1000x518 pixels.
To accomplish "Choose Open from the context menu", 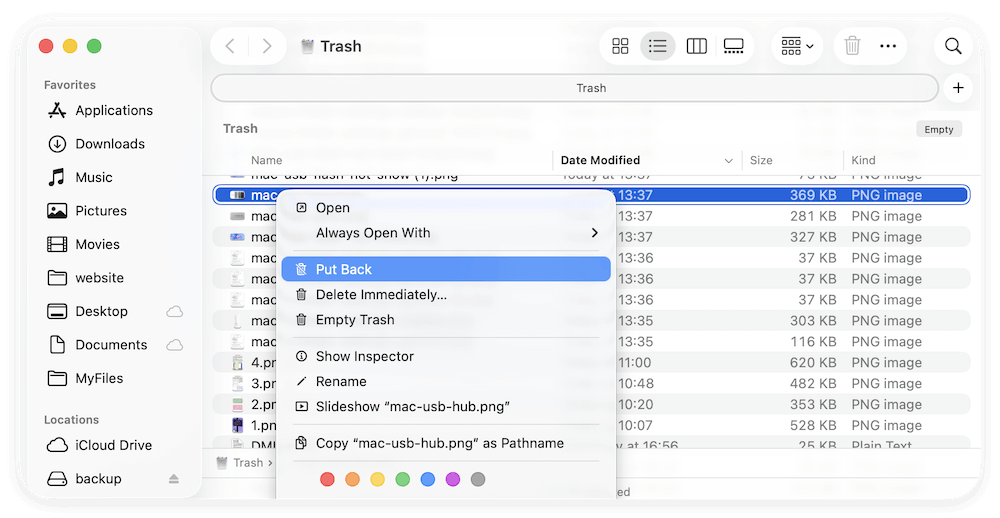I will pos(446,208).
